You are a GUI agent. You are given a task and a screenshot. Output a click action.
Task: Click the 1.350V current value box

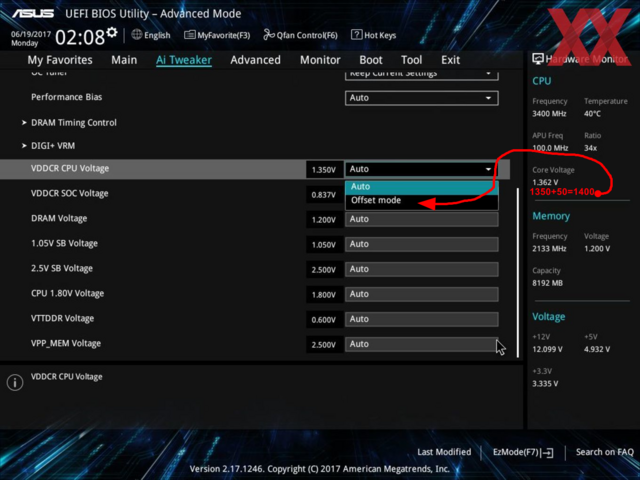(324, 169)
